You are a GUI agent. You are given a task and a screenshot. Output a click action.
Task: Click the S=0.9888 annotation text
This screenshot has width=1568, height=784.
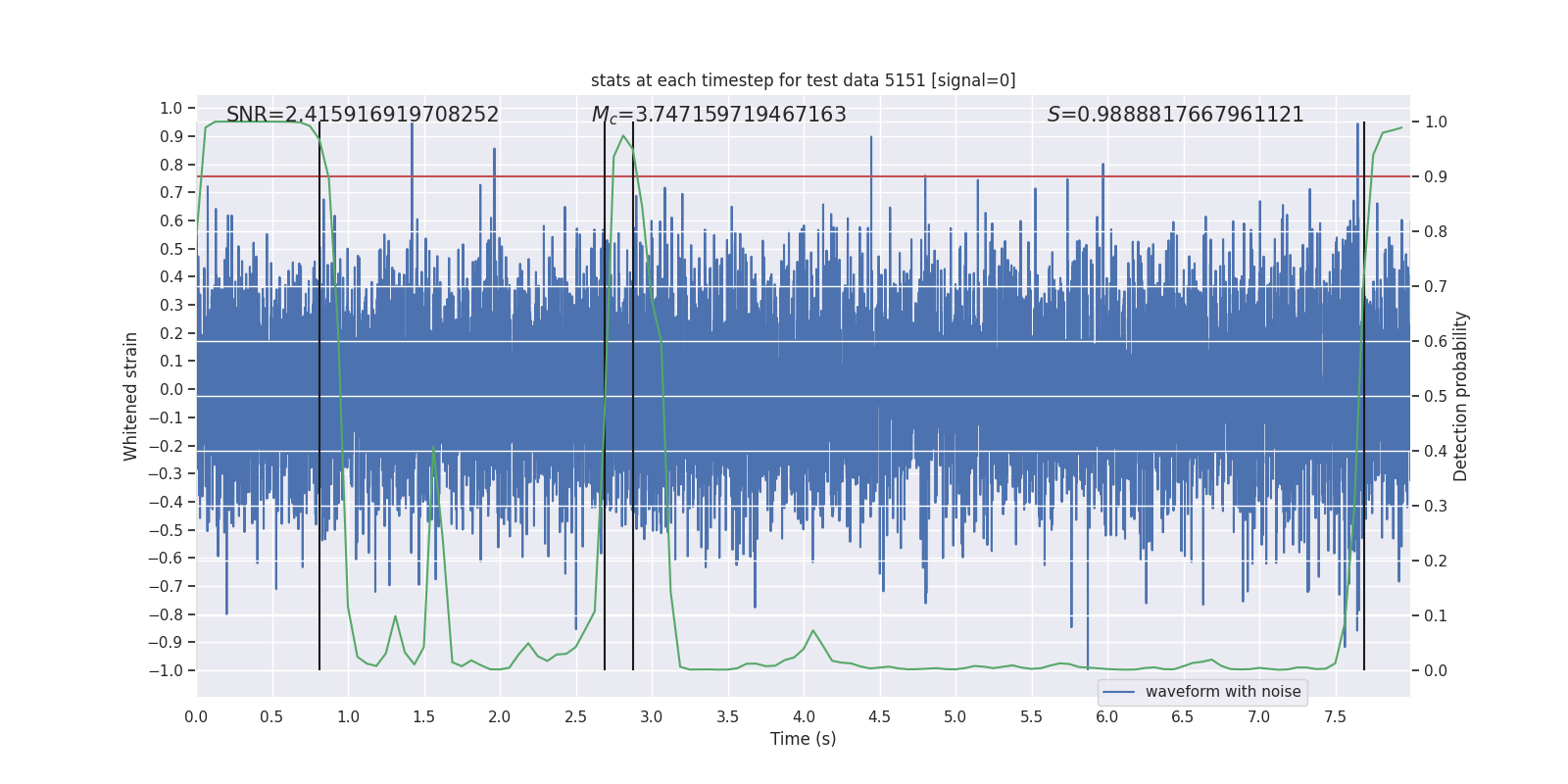(x=1175, y=115)
